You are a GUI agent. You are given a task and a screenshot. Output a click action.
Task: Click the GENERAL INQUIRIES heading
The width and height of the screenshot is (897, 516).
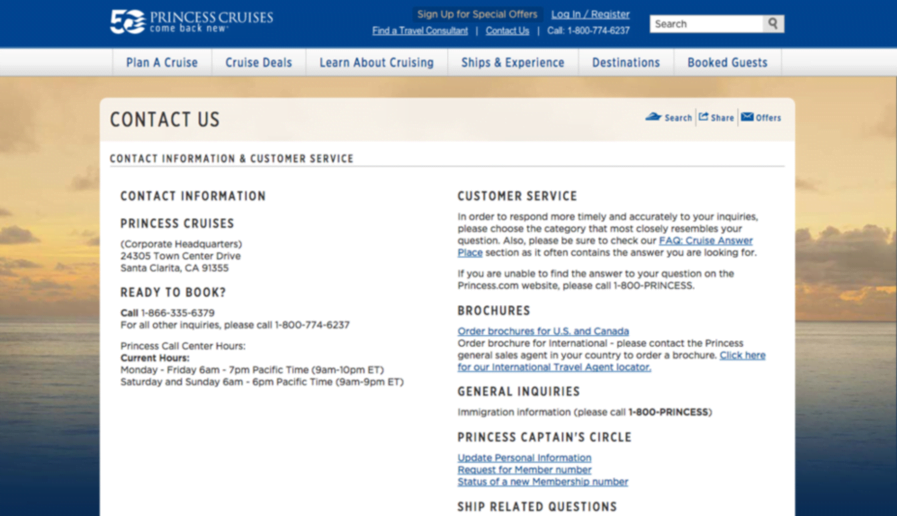518,391
